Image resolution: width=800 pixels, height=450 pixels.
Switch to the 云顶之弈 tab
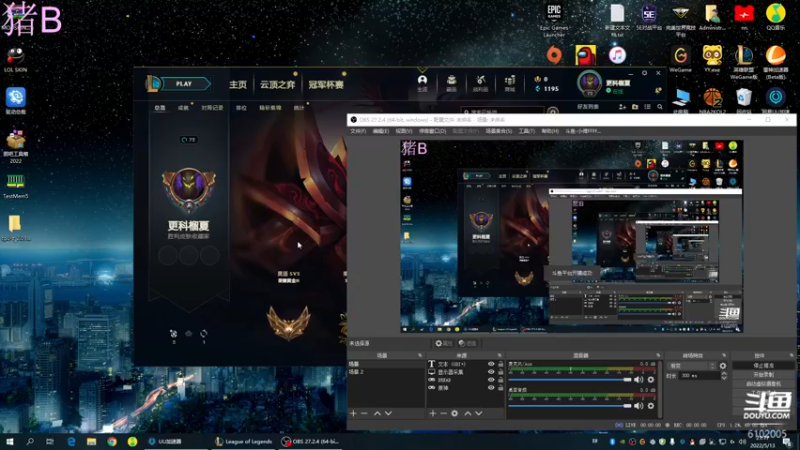278,85
